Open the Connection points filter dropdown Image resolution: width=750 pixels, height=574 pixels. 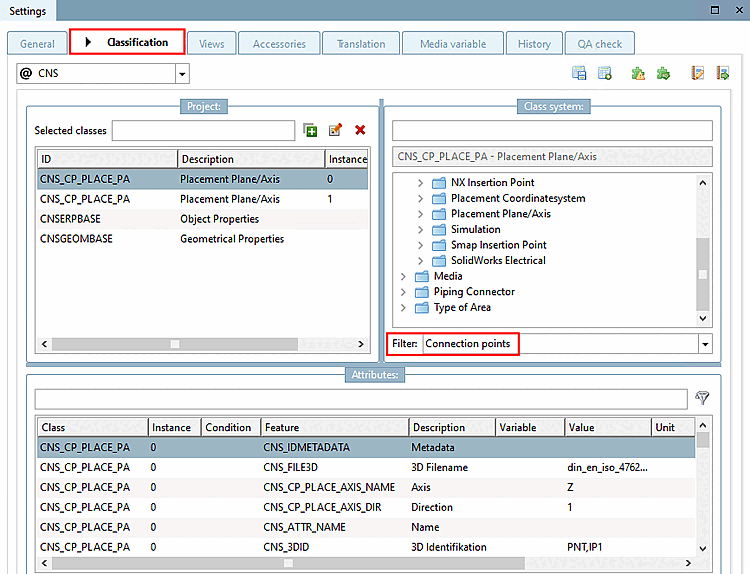coord(705,344)
